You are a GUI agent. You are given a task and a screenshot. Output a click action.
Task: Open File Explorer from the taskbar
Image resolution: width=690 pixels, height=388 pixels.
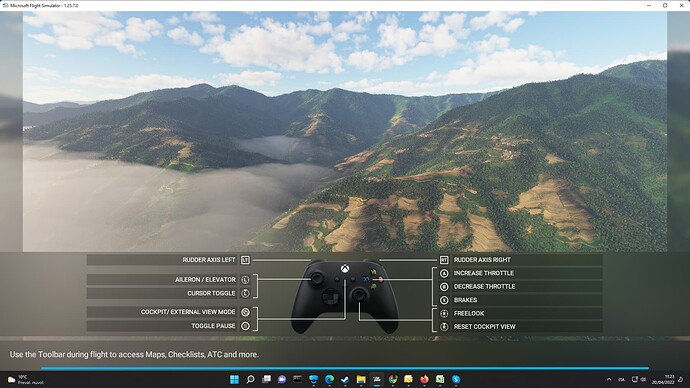coord(361,379)
